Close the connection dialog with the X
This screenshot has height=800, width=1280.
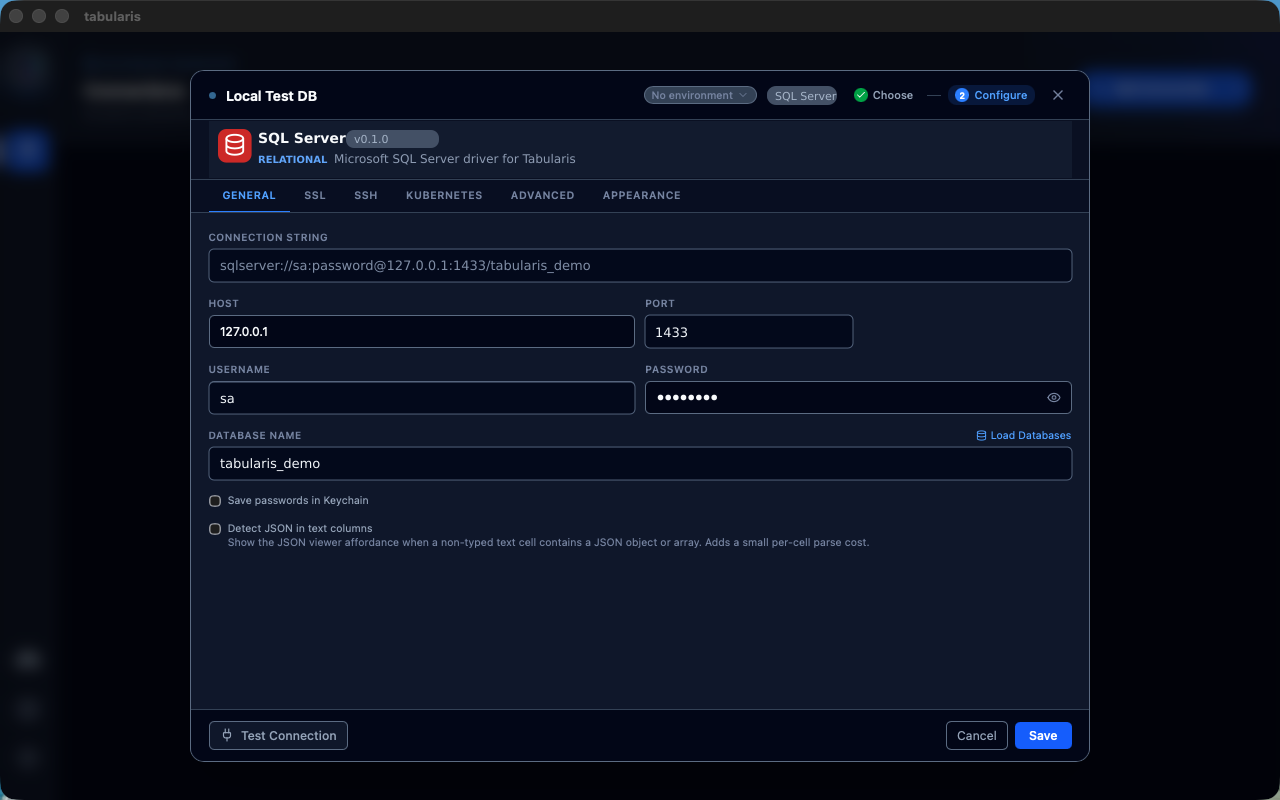[1058, 95]
